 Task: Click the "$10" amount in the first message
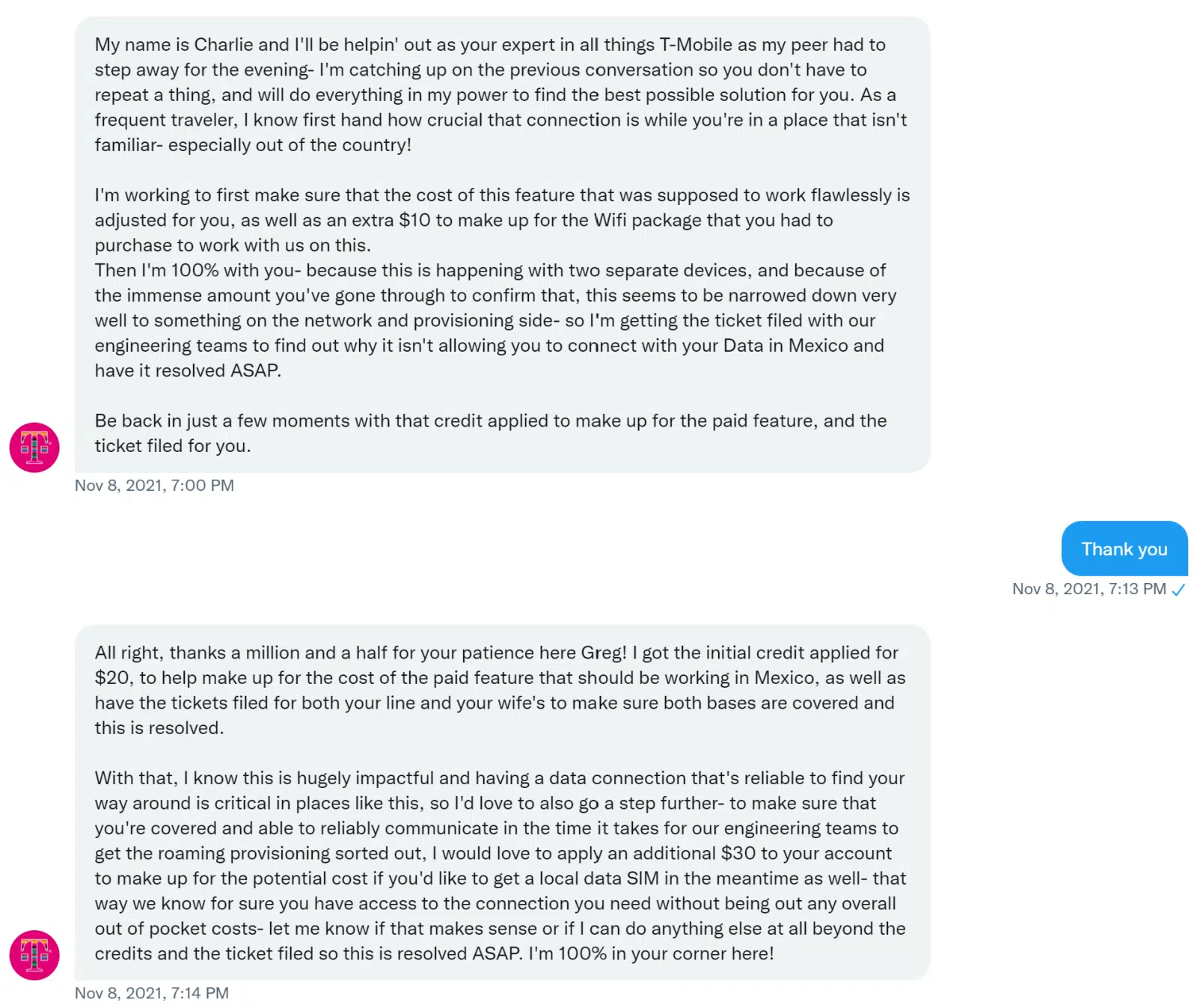coord(414,220)
